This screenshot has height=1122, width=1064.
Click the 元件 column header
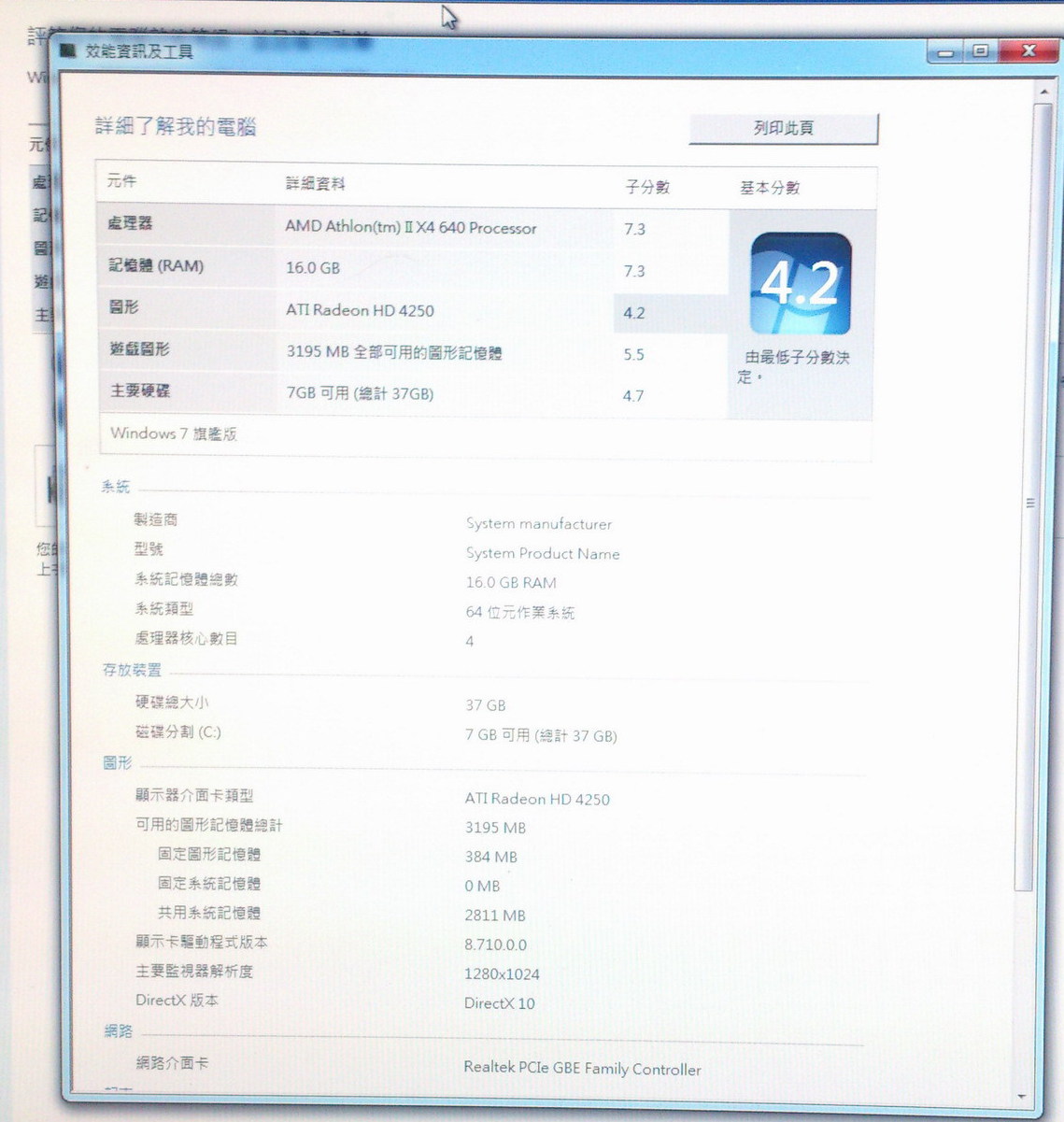tap(121, 181)
